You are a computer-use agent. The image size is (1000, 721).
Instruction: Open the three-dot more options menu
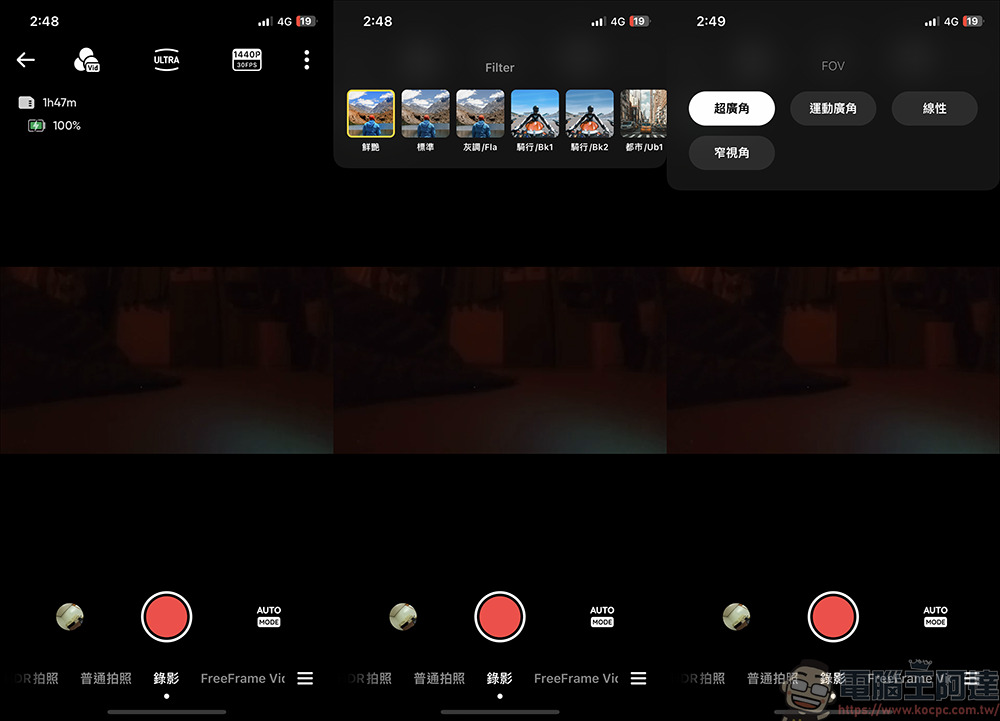click(306, 60)
